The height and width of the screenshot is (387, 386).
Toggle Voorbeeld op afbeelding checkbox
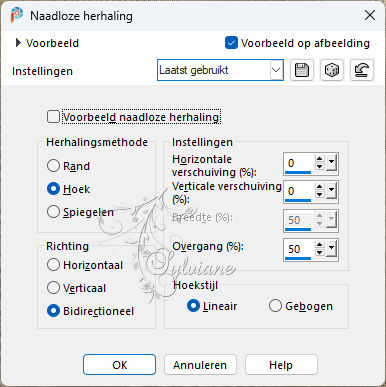point(231,43)
